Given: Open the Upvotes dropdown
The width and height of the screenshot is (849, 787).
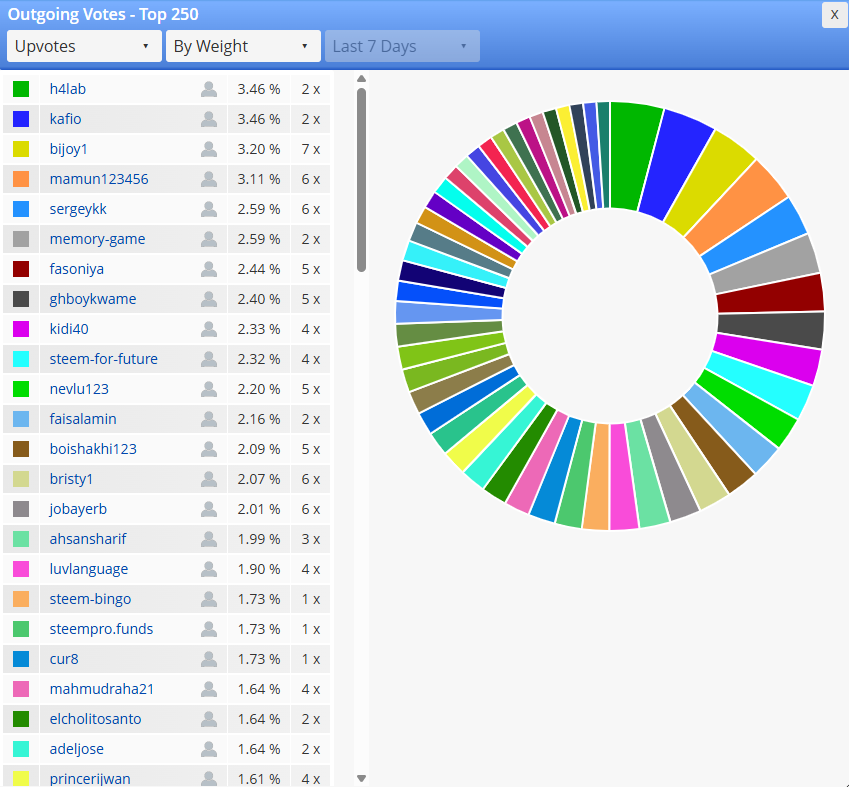Looking at the screenshot, I should [x=84, y=46].
